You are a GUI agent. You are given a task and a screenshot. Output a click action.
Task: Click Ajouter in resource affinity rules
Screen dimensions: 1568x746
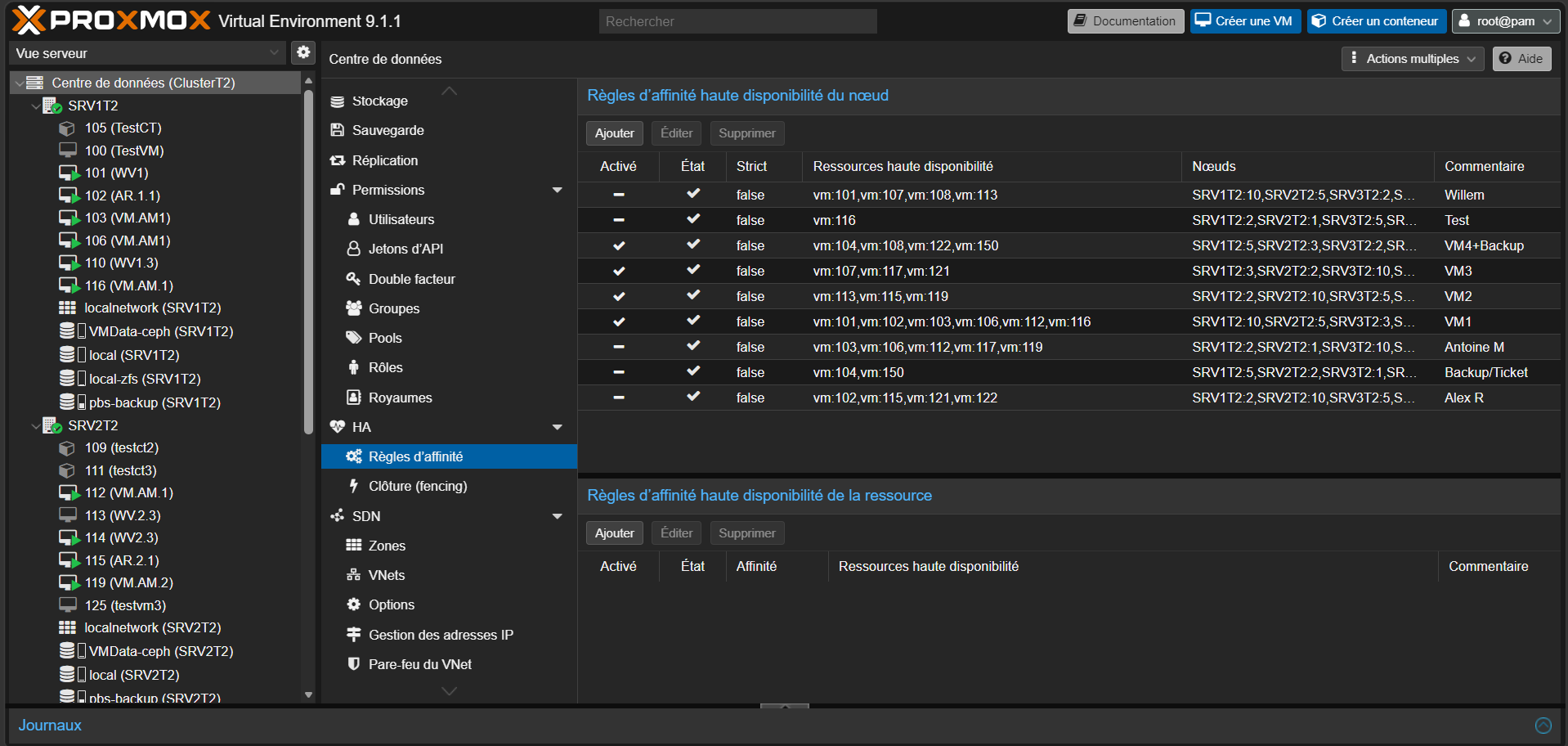[615, 533]
